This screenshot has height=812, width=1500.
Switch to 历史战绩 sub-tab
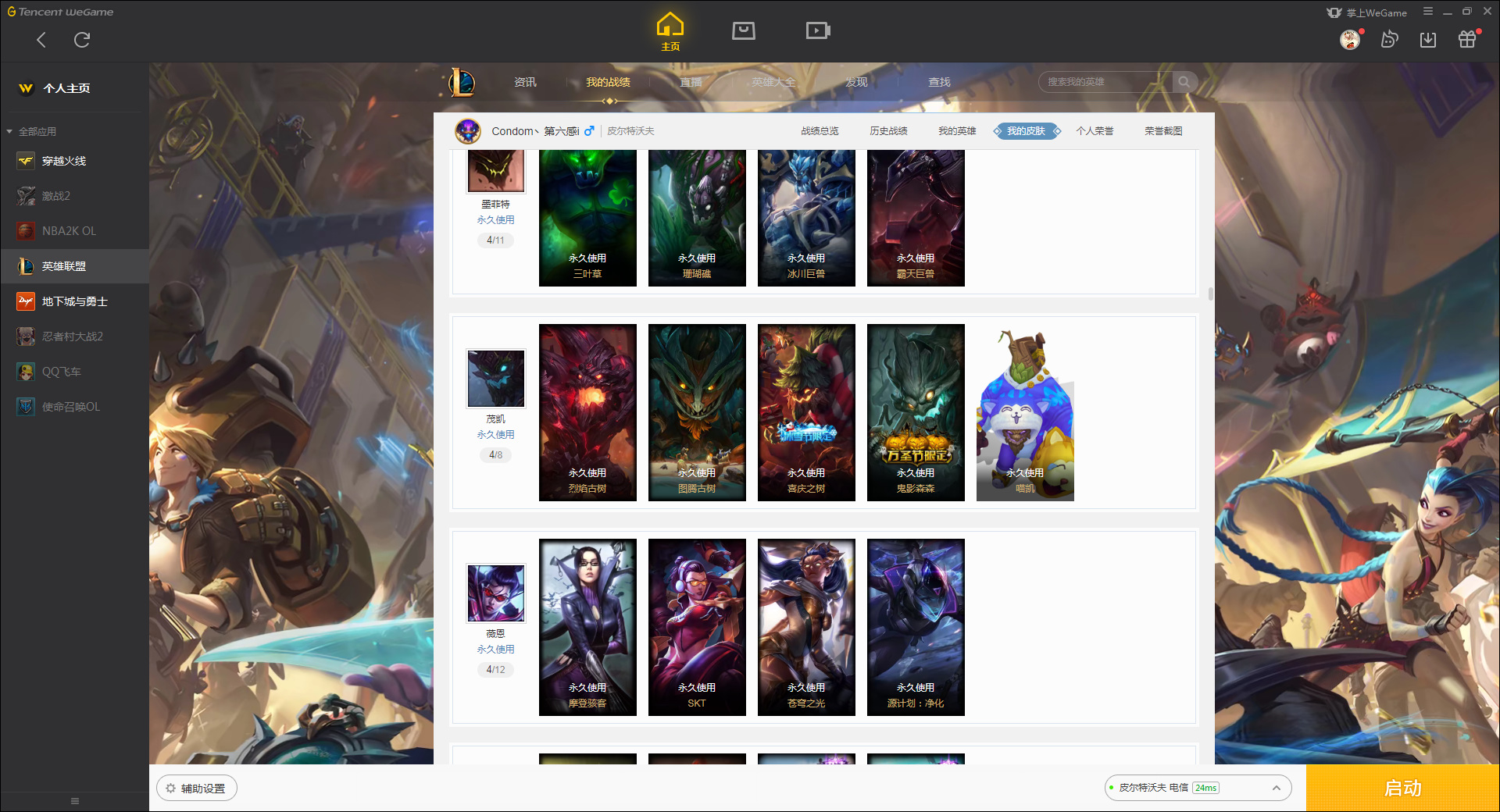(x=888, y=131)
